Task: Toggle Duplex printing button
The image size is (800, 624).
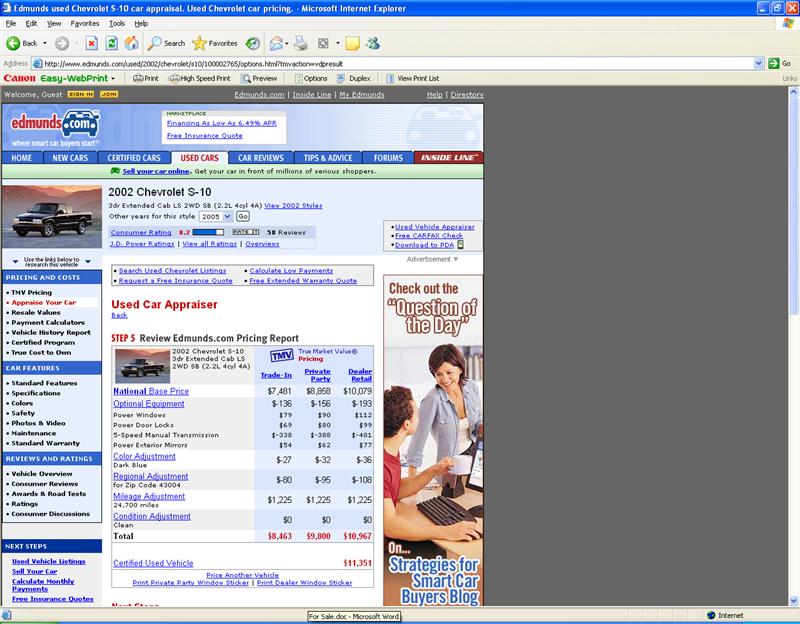Action: tap(354, 79)
